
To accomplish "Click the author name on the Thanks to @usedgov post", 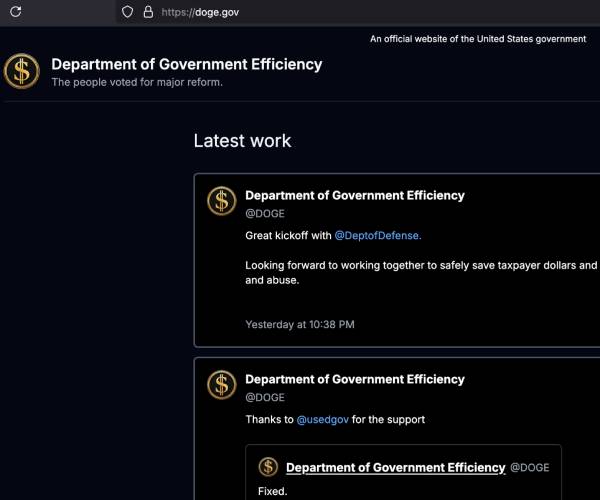I will [355, 379].
